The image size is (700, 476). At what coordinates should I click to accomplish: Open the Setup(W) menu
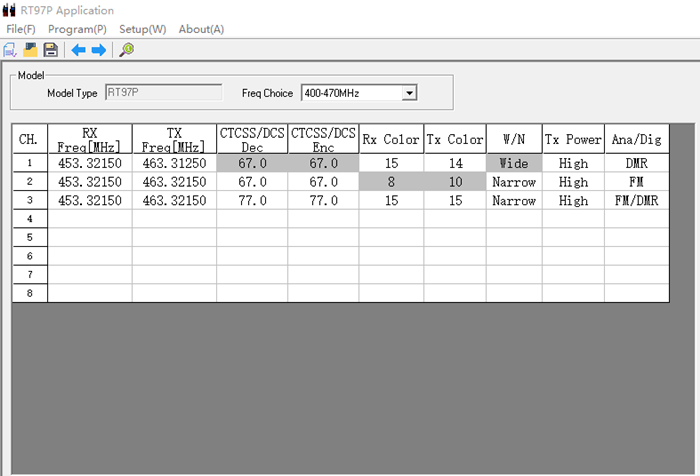pos(142,29)
